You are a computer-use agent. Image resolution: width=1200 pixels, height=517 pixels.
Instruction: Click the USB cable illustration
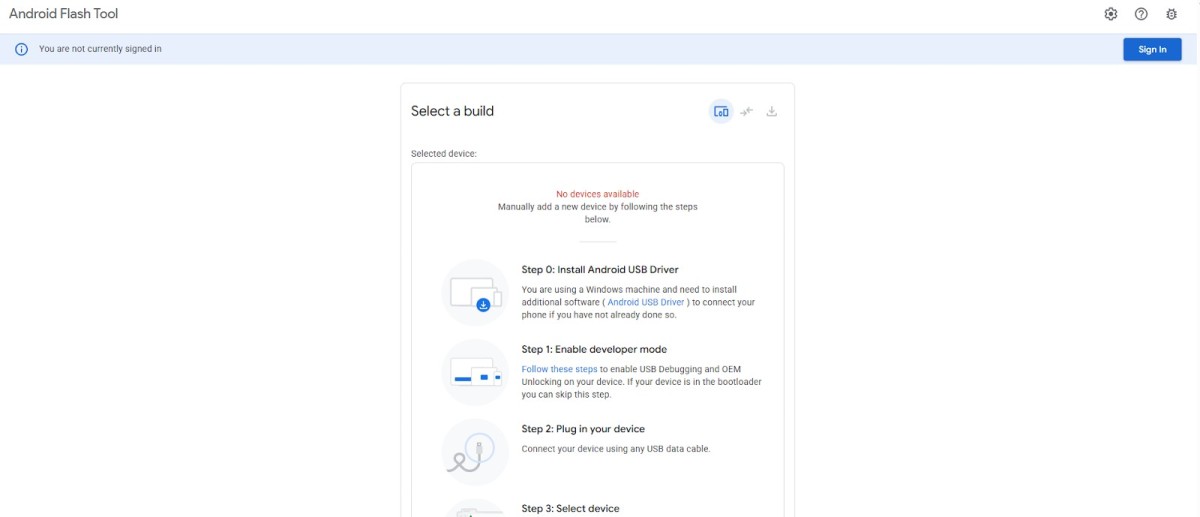click(x=476, y=452)
